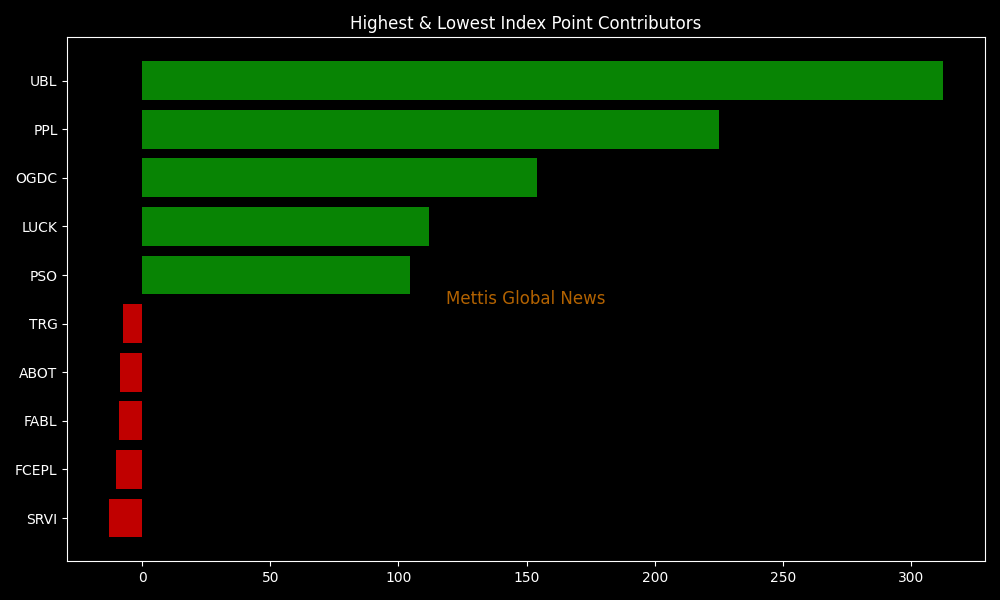Image resolution: width=1000 pixels, height=600 pixels.
Task: Click the x-axis tick label '250'
Action: 783,578
